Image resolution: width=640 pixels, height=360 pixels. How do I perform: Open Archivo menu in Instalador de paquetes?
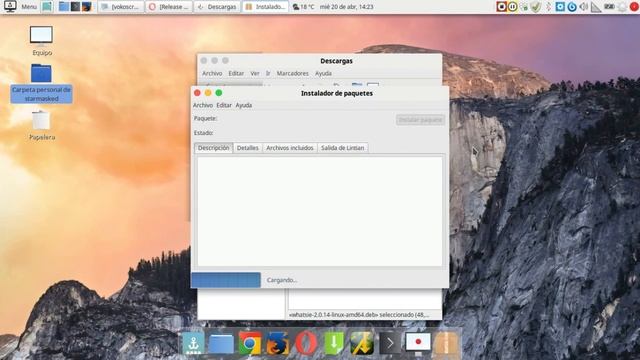[203, 105]
